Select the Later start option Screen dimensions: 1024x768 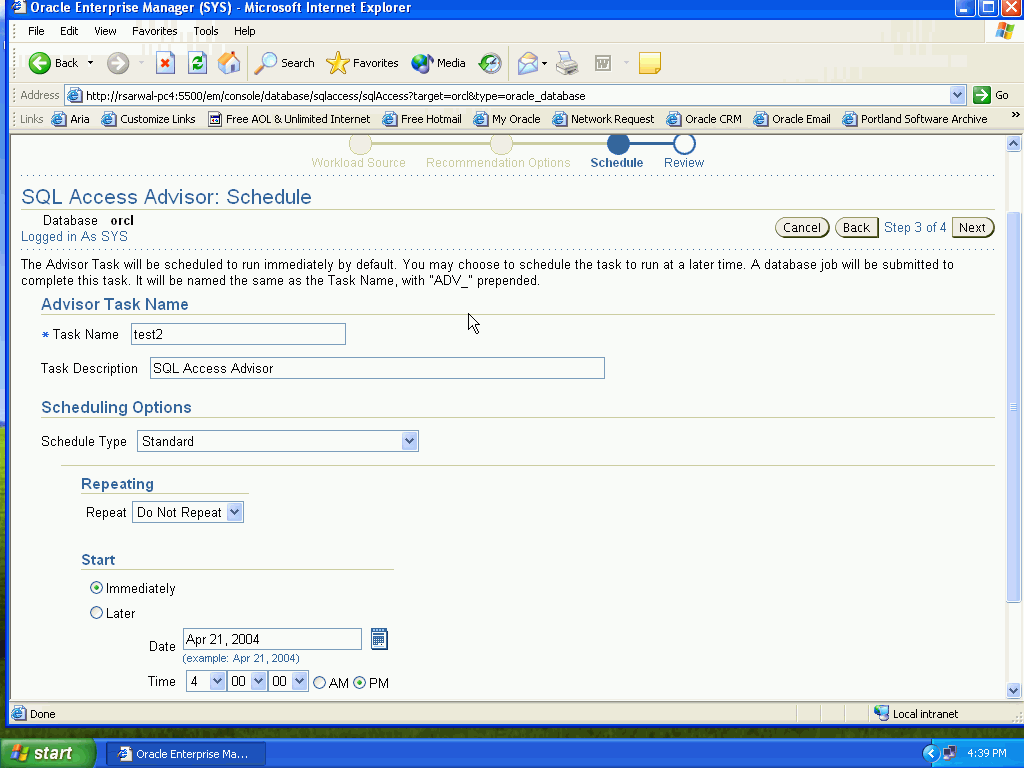point(97,613)
